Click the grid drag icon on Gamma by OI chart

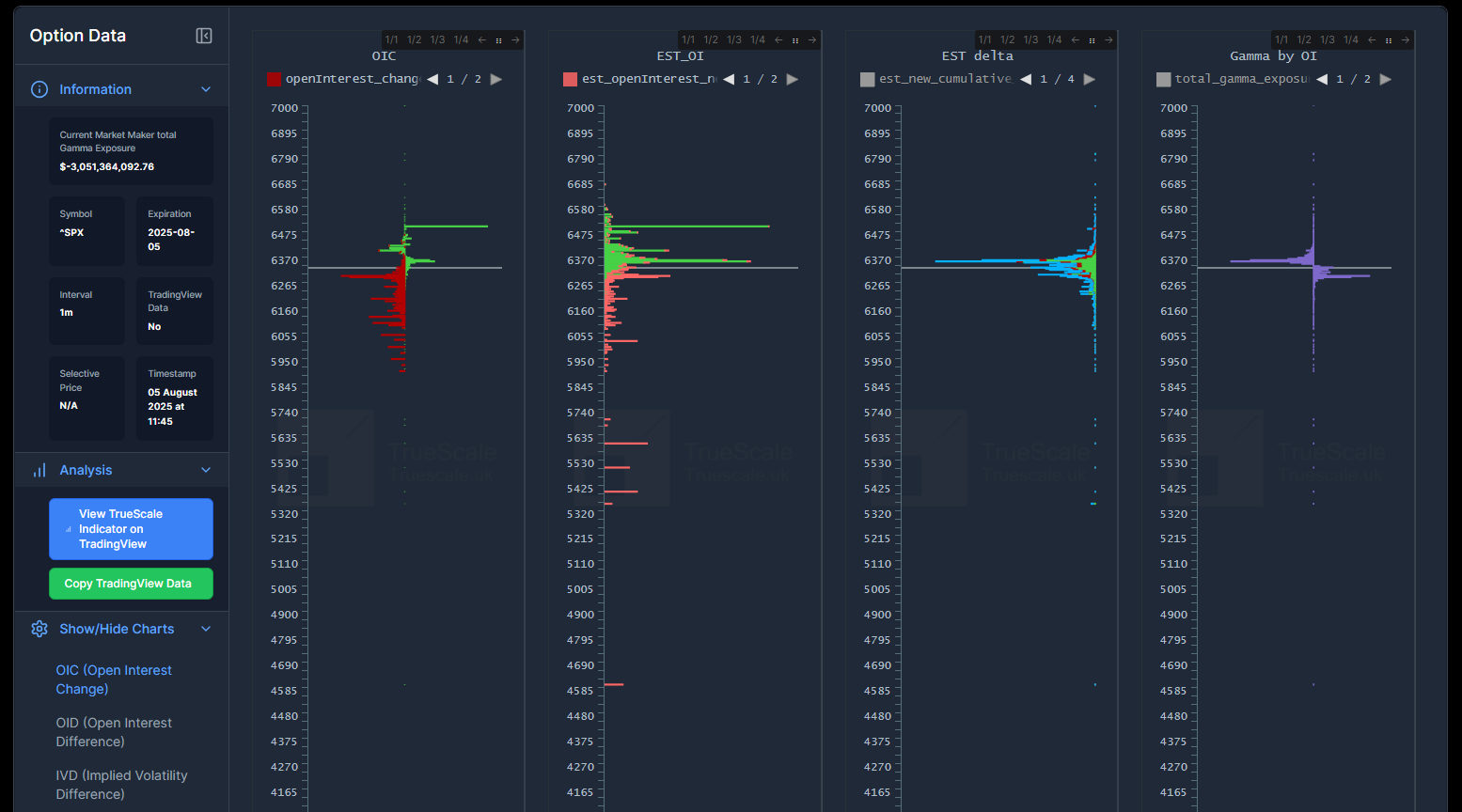click(x=1389, y=40)
